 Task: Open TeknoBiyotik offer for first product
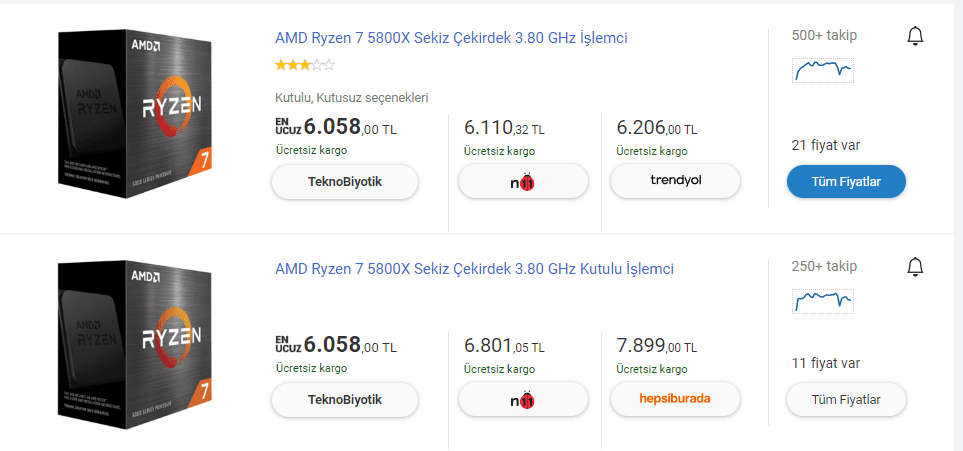tap(345, 182)
